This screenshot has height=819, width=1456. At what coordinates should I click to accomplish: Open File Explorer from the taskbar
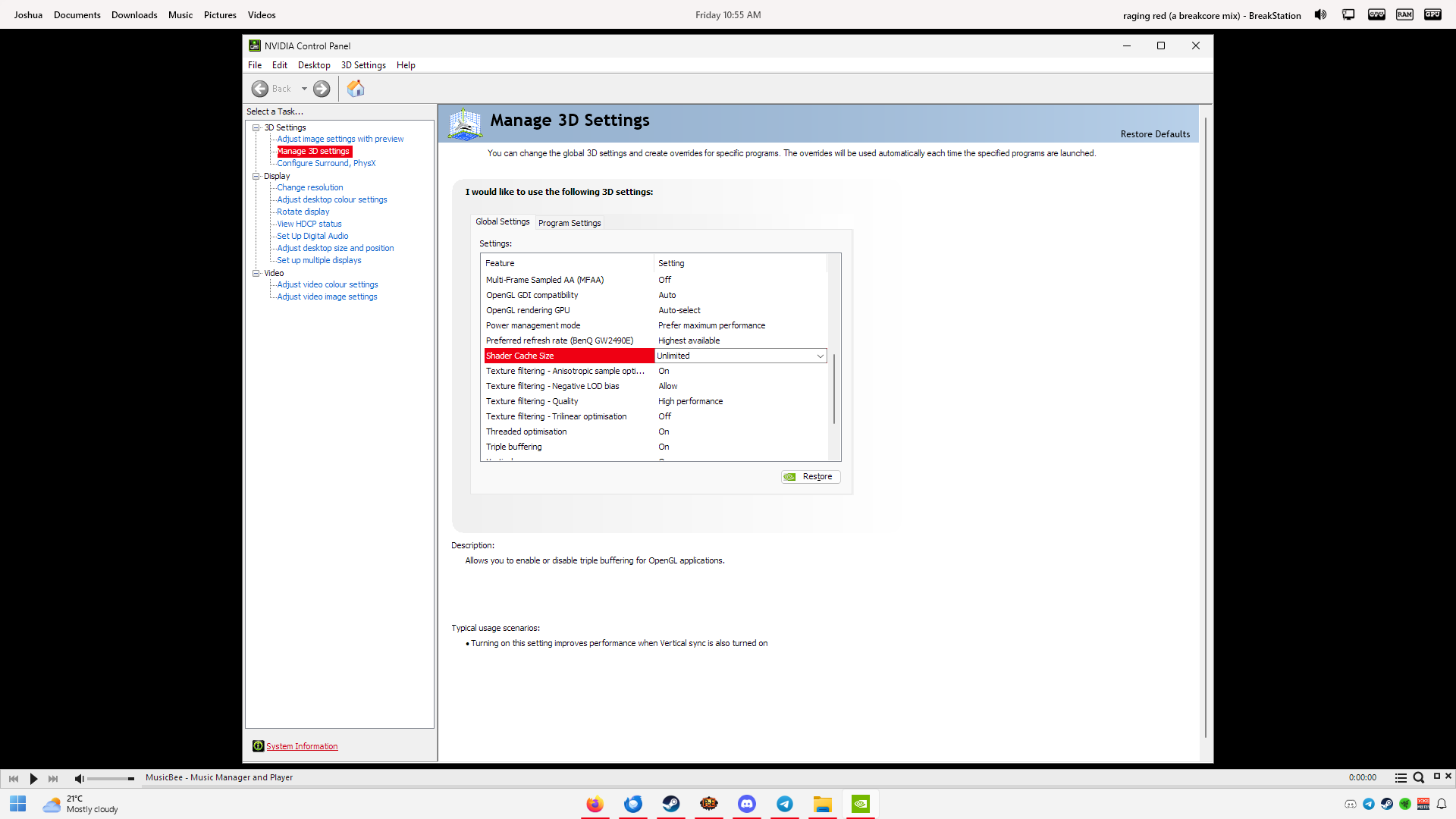point(823,804)
